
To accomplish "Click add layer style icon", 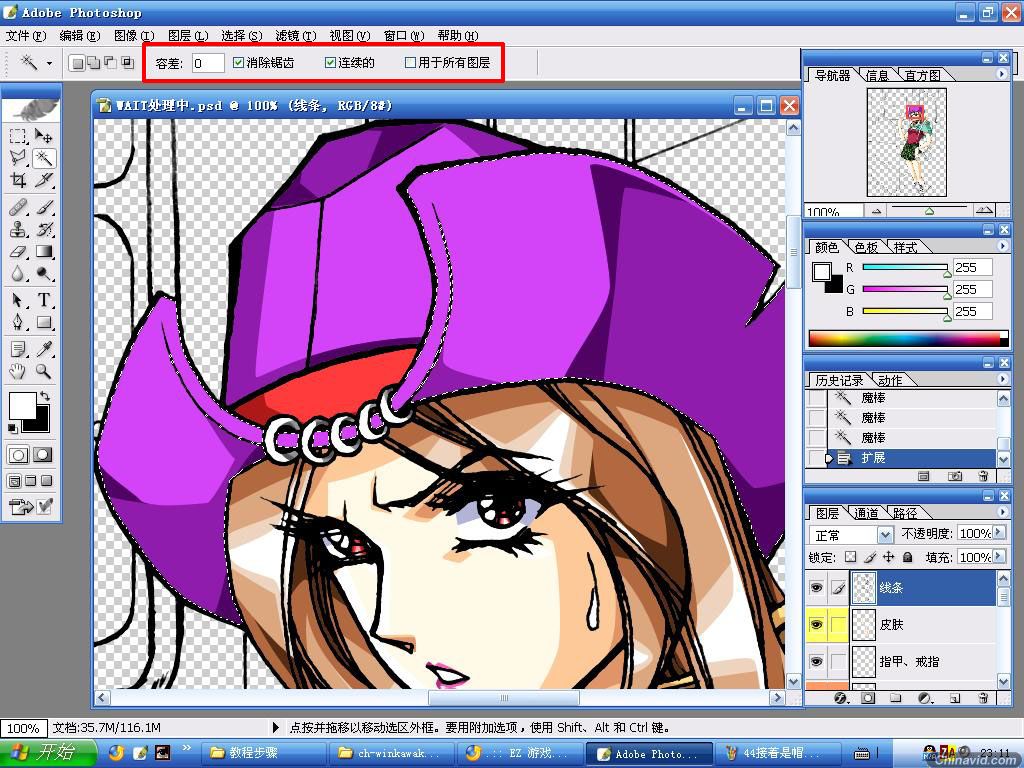I will pos(840,698).
